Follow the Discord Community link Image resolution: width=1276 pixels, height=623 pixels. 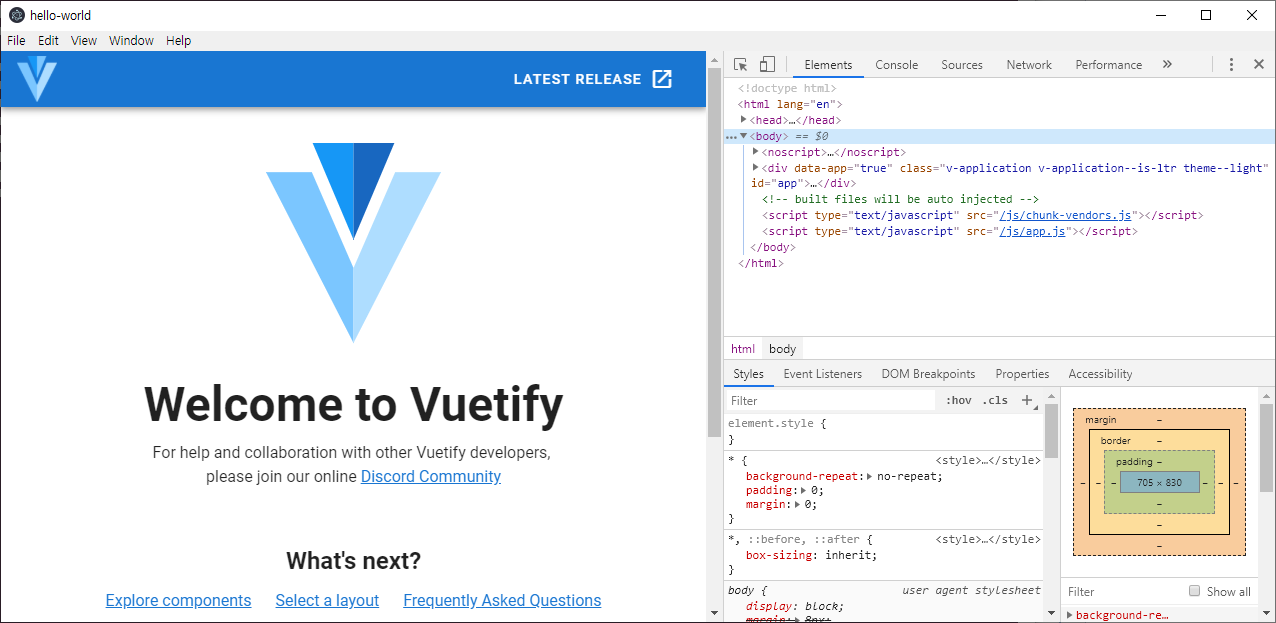point(431,477)
